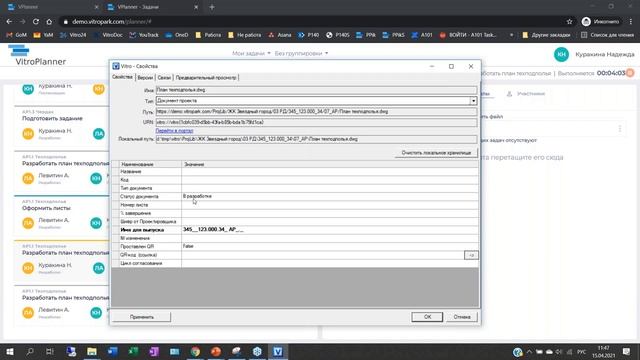The height and width of the screenshot is (360, 640).
Task: Open Excel from the taskbar
Action: tap(133, 351)
